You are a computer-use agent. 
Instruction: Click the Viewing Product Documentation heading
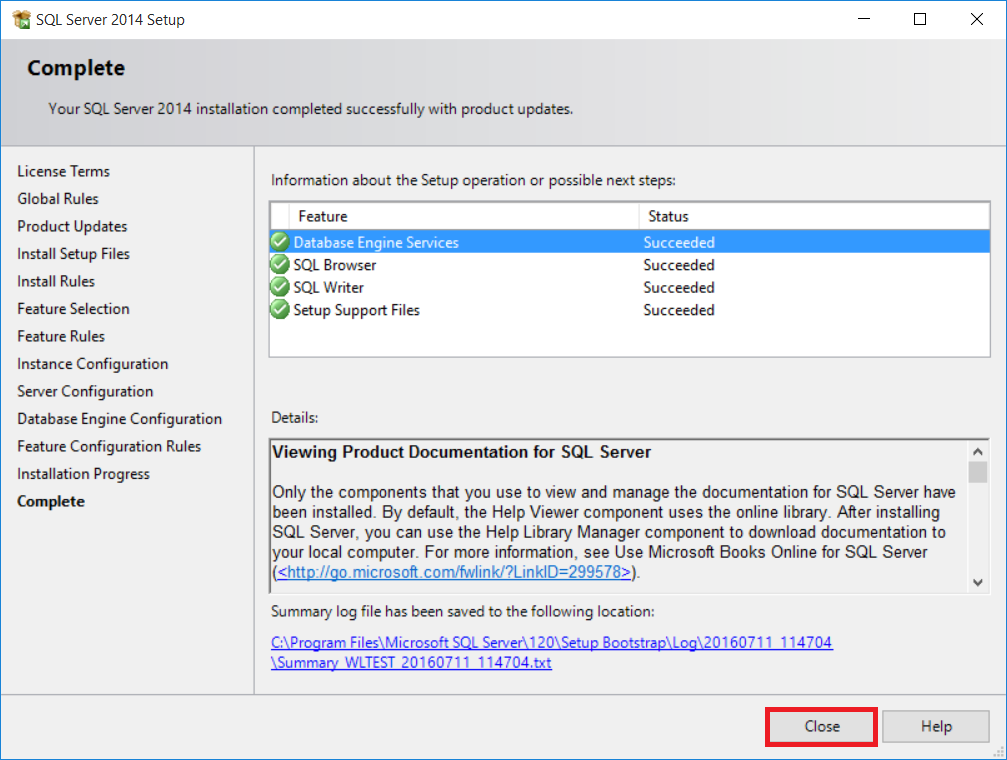click(x=461, y=452)
